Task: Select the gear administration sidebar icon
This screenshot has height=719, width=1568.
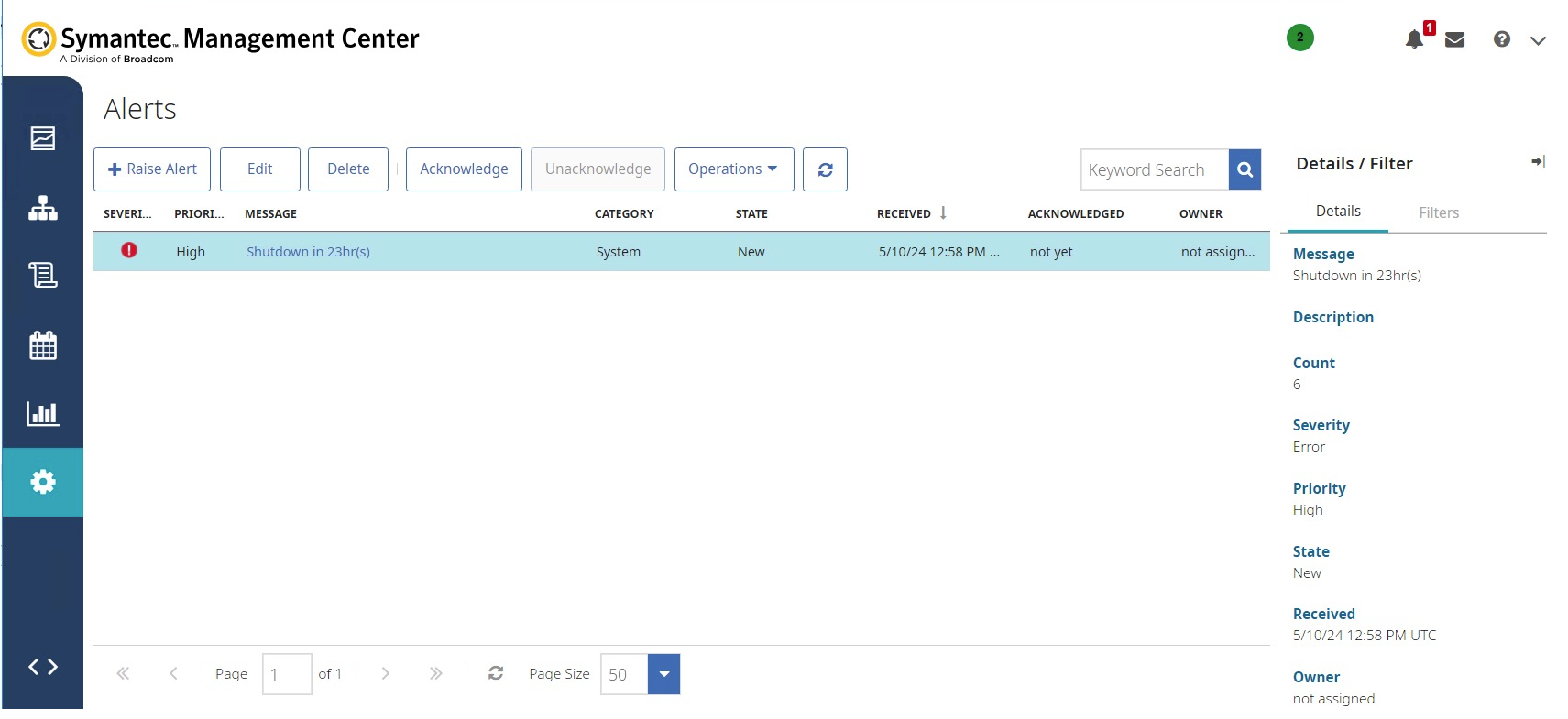Action: point(43,482)
